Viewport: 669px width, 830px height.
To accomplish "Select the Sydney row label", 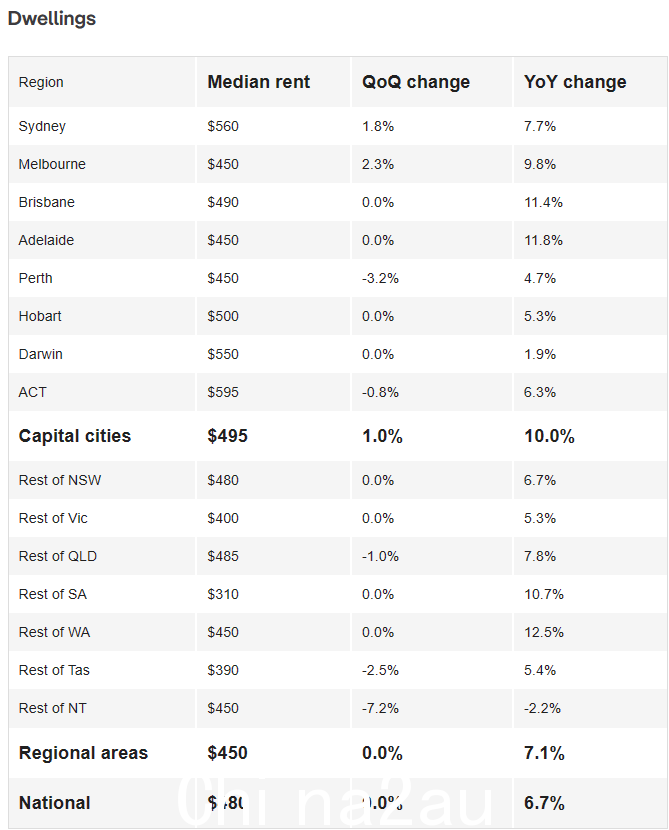I will [x=42, y=127].
